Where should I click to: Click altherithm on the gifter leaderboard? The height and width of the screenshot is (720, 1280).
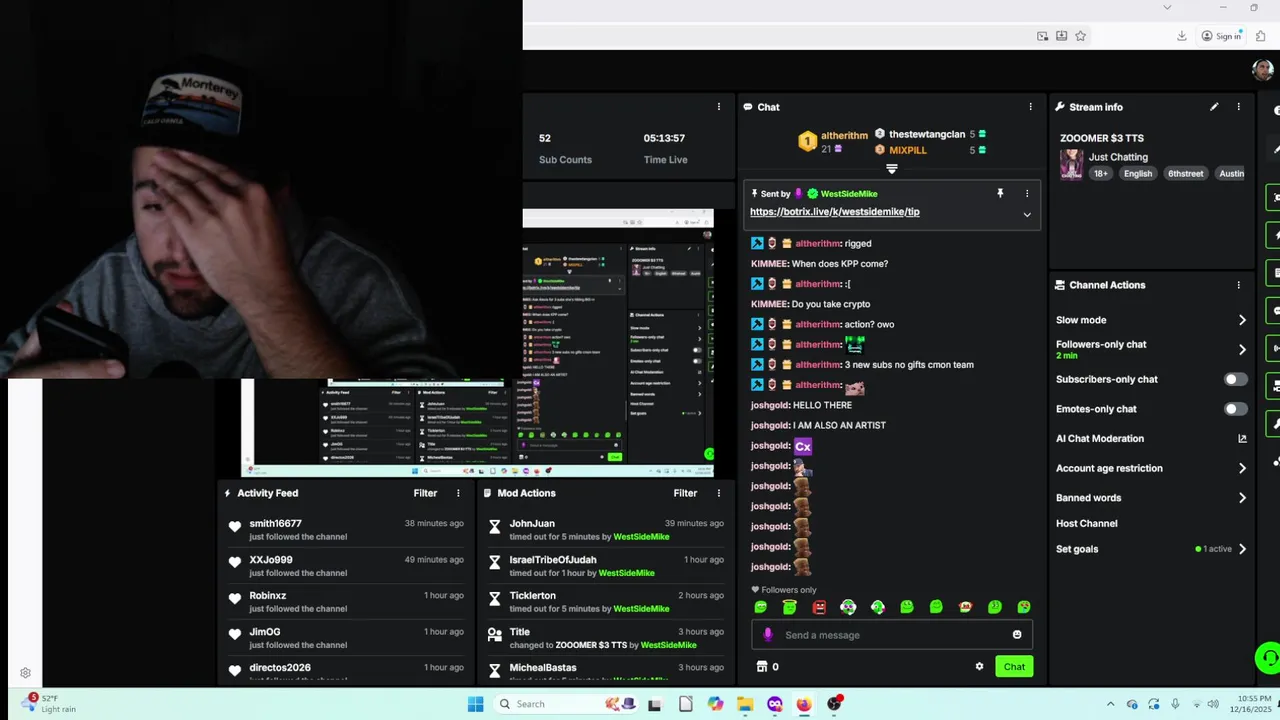point(844,135)
